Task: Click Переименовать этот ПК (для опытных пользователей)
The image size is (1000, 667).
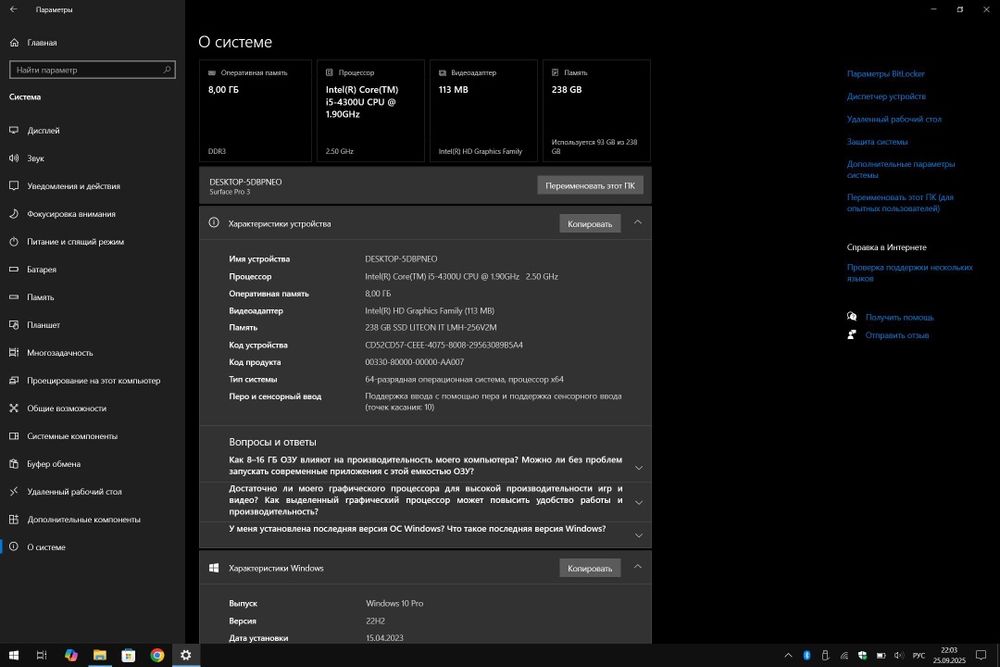Action: [x=900, y=203]
